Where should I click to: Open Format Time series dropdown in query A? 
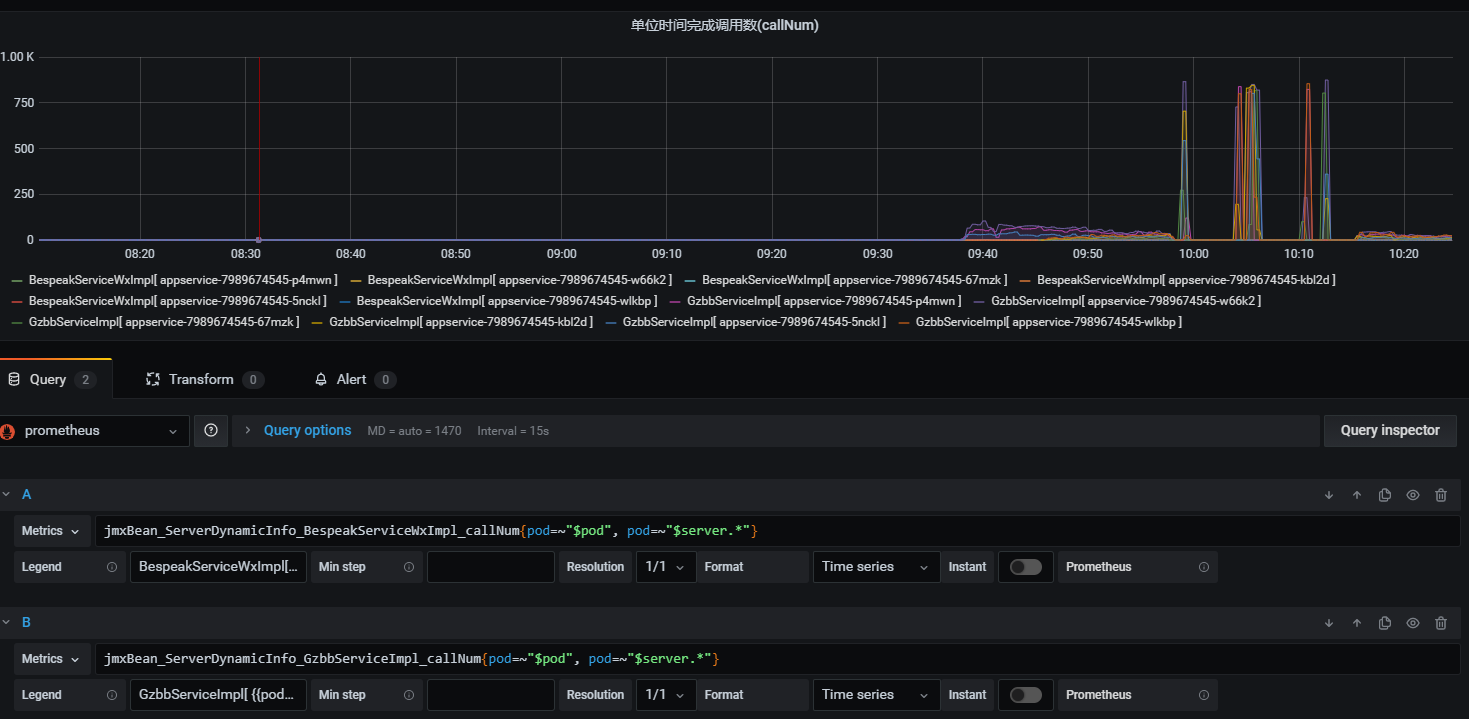[877, 567]
